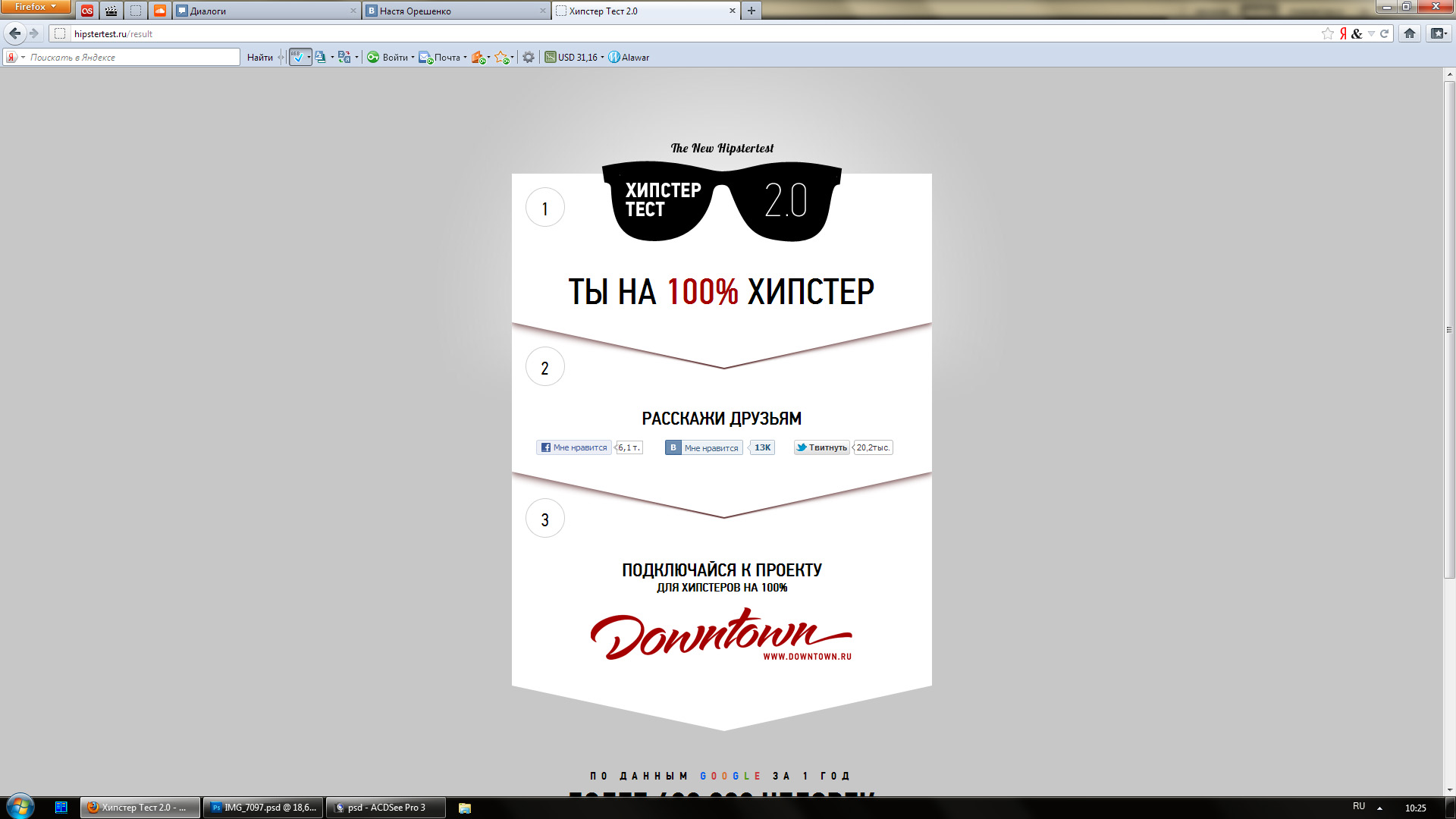Click the home page icon
The height and width of the screenshot is (819, 1456).
(1410, 33)
